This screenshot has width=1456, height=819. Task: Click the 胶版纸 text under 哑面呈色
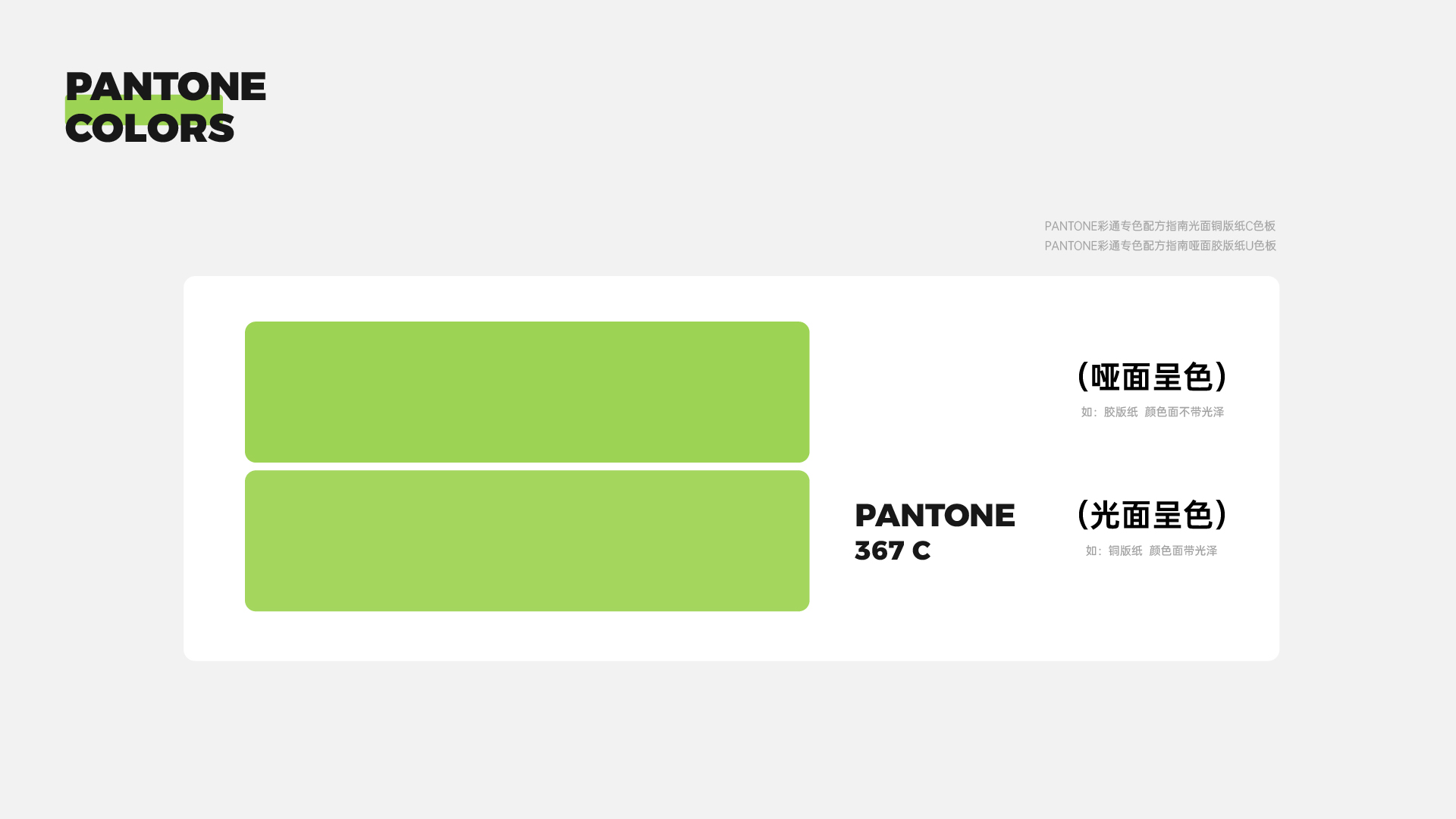1120,412
